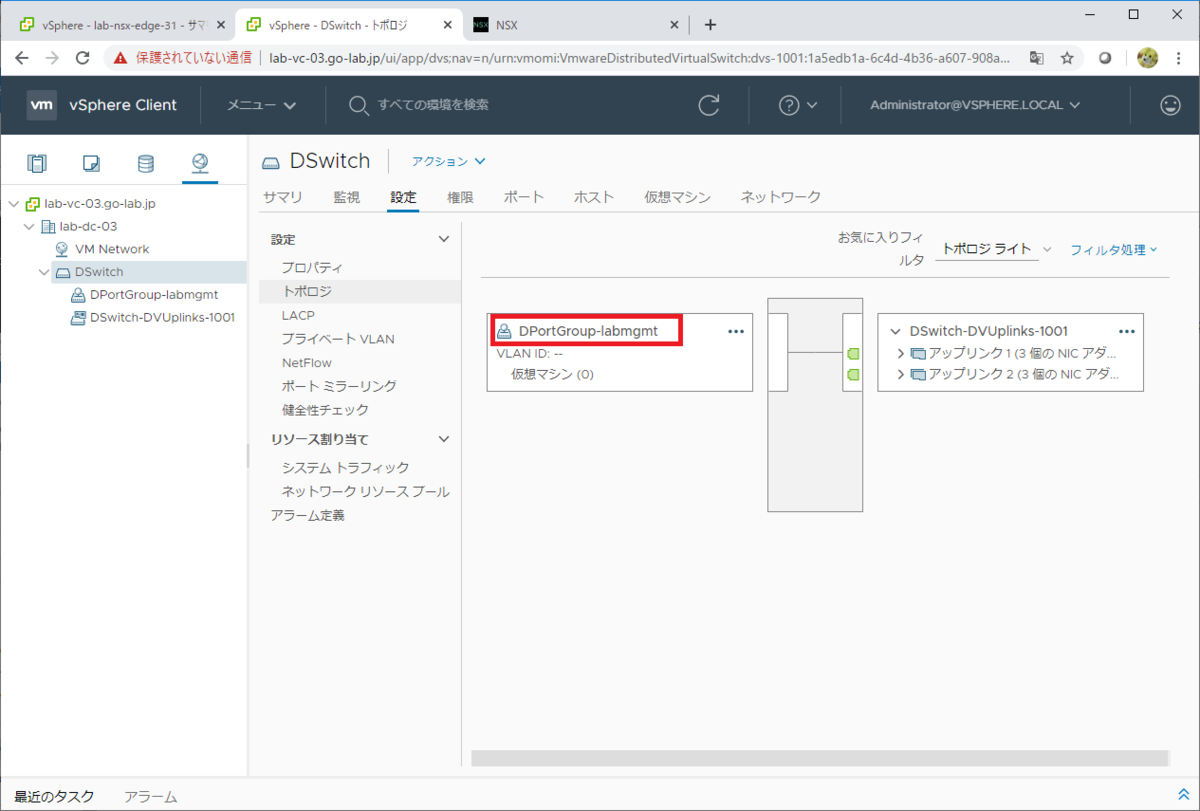Open the help question mark menu
The height and width of the screenshot is (811, 1200).
797,105
